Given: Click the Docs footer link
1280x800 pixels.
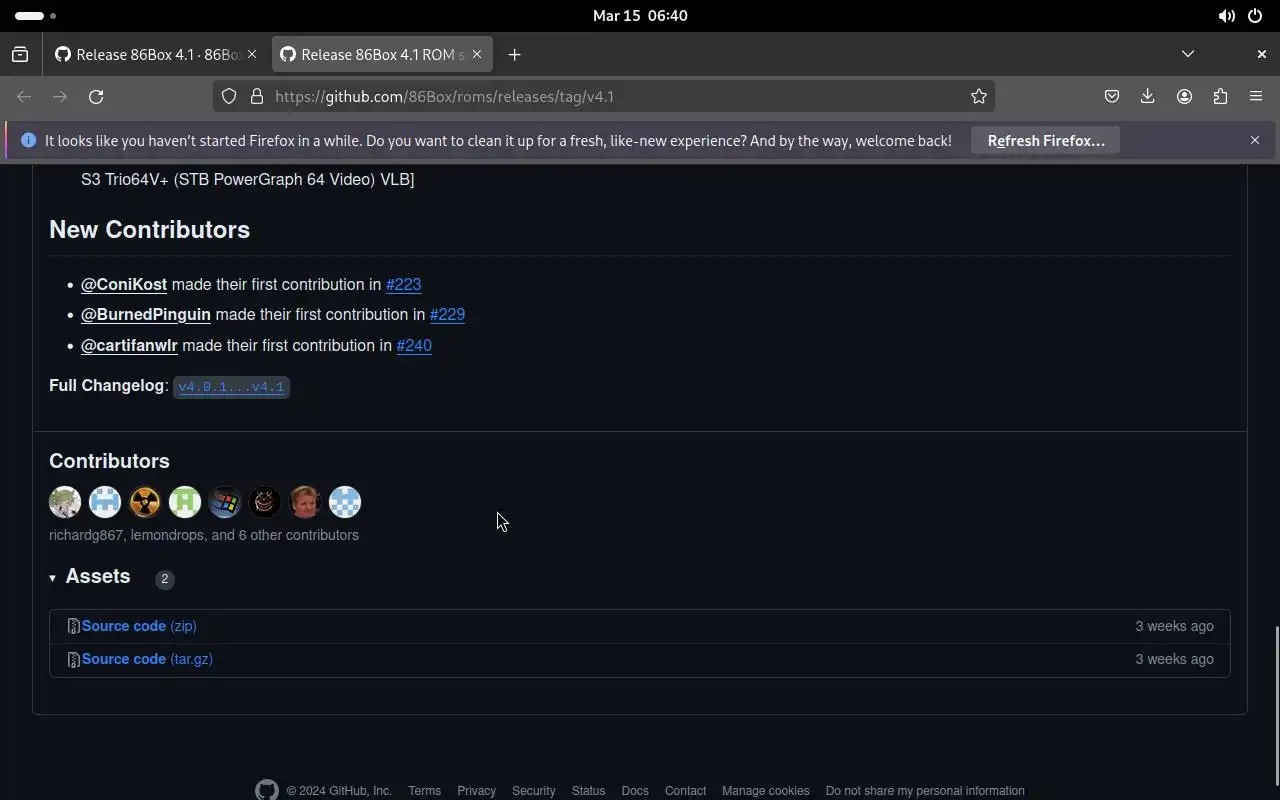Looking at the screenshot, I should (x=635, y=791).
